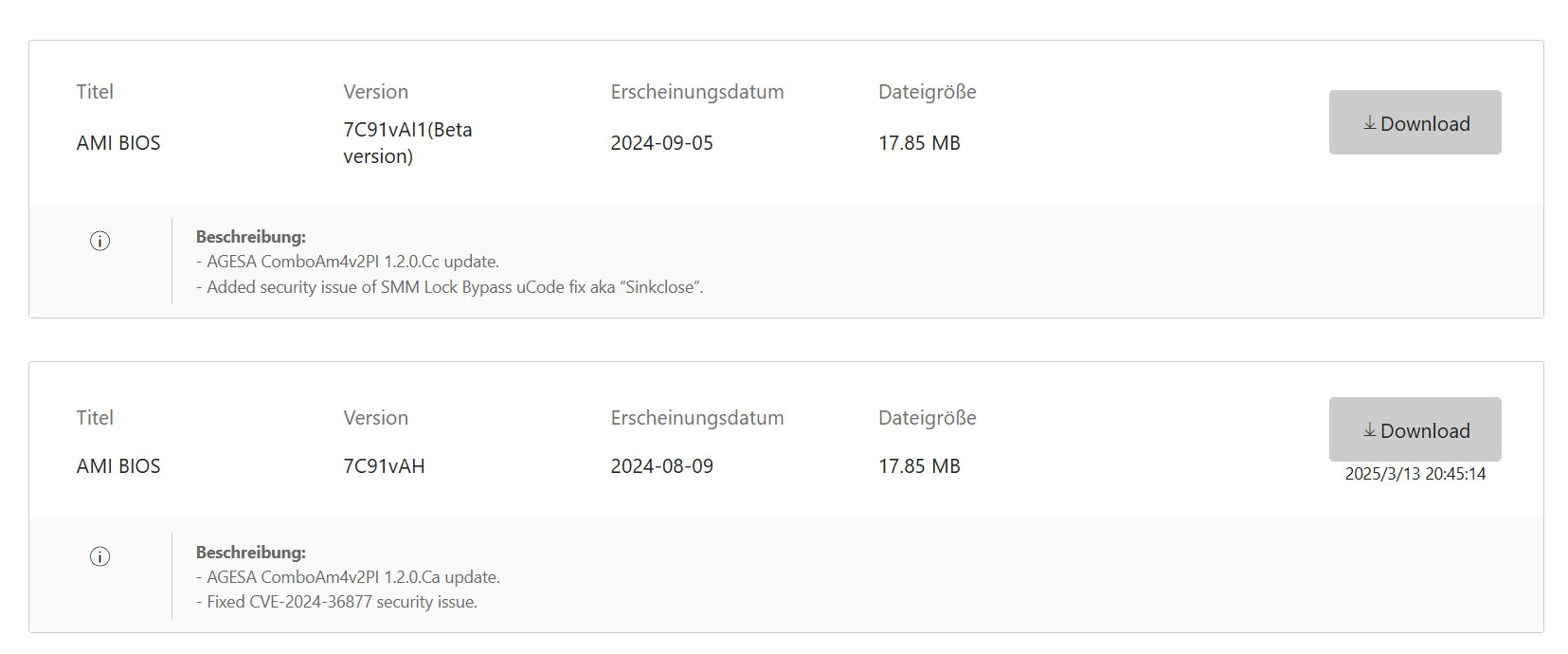The width and height of the screenshot is (1568, 654).
Task: Download the 7C91vAH BIOS version
Action: coord(1415,429)
